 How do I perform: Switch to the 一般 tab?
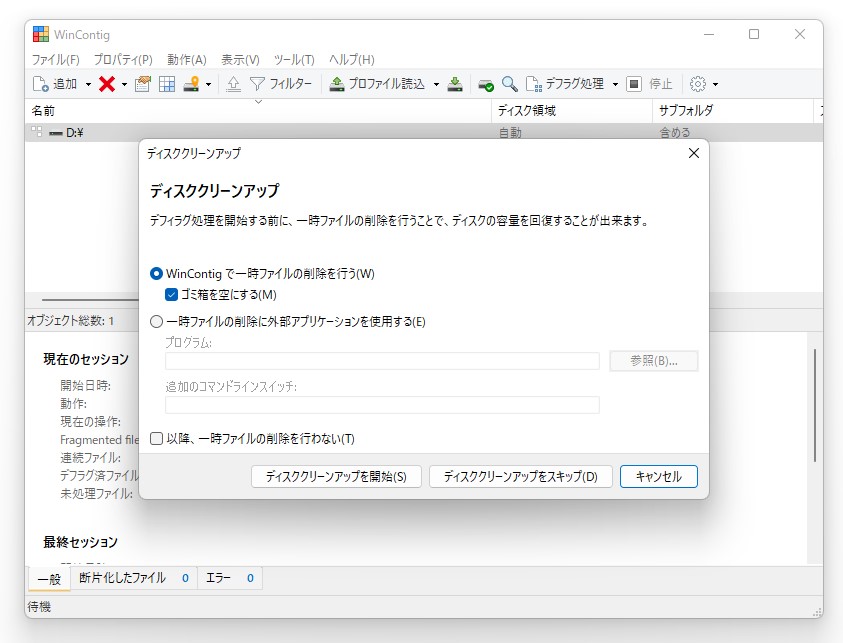49,578
